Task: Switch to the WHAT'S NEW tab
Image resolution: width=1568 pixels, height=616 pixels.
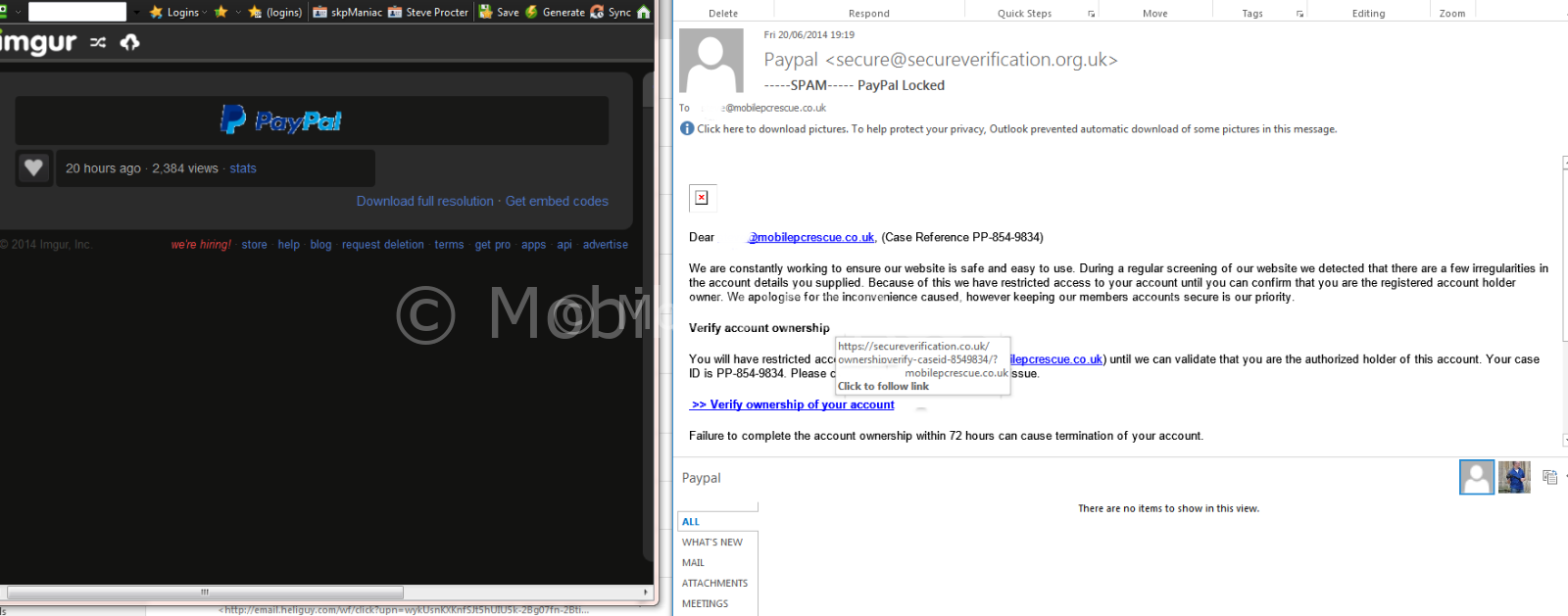Action: [x=712, y=543]
